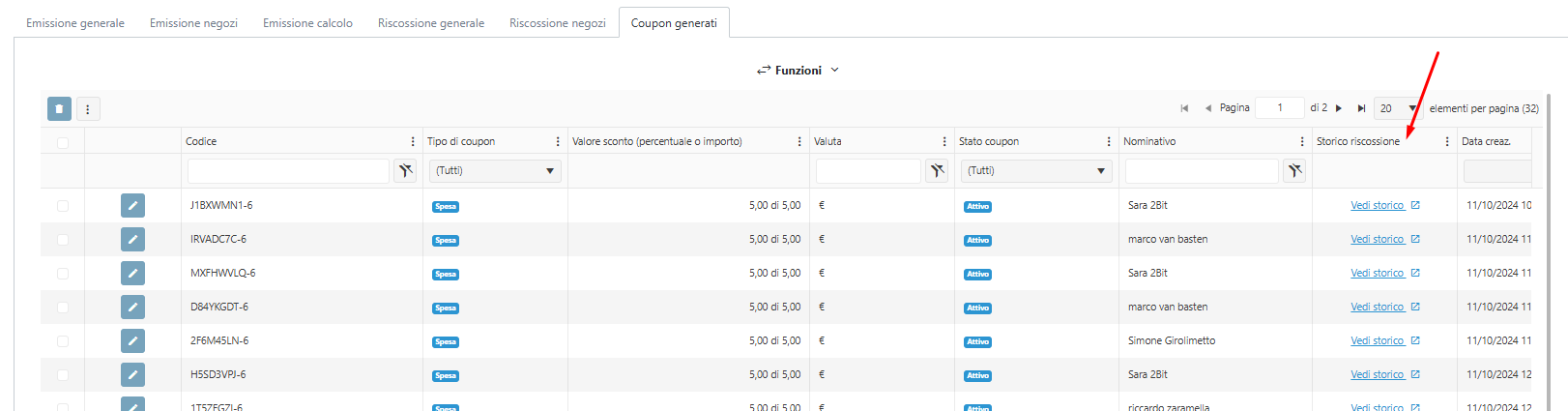1568x411 pixels.
Task: Click the page number input field
Action: tap(1279, 108)
